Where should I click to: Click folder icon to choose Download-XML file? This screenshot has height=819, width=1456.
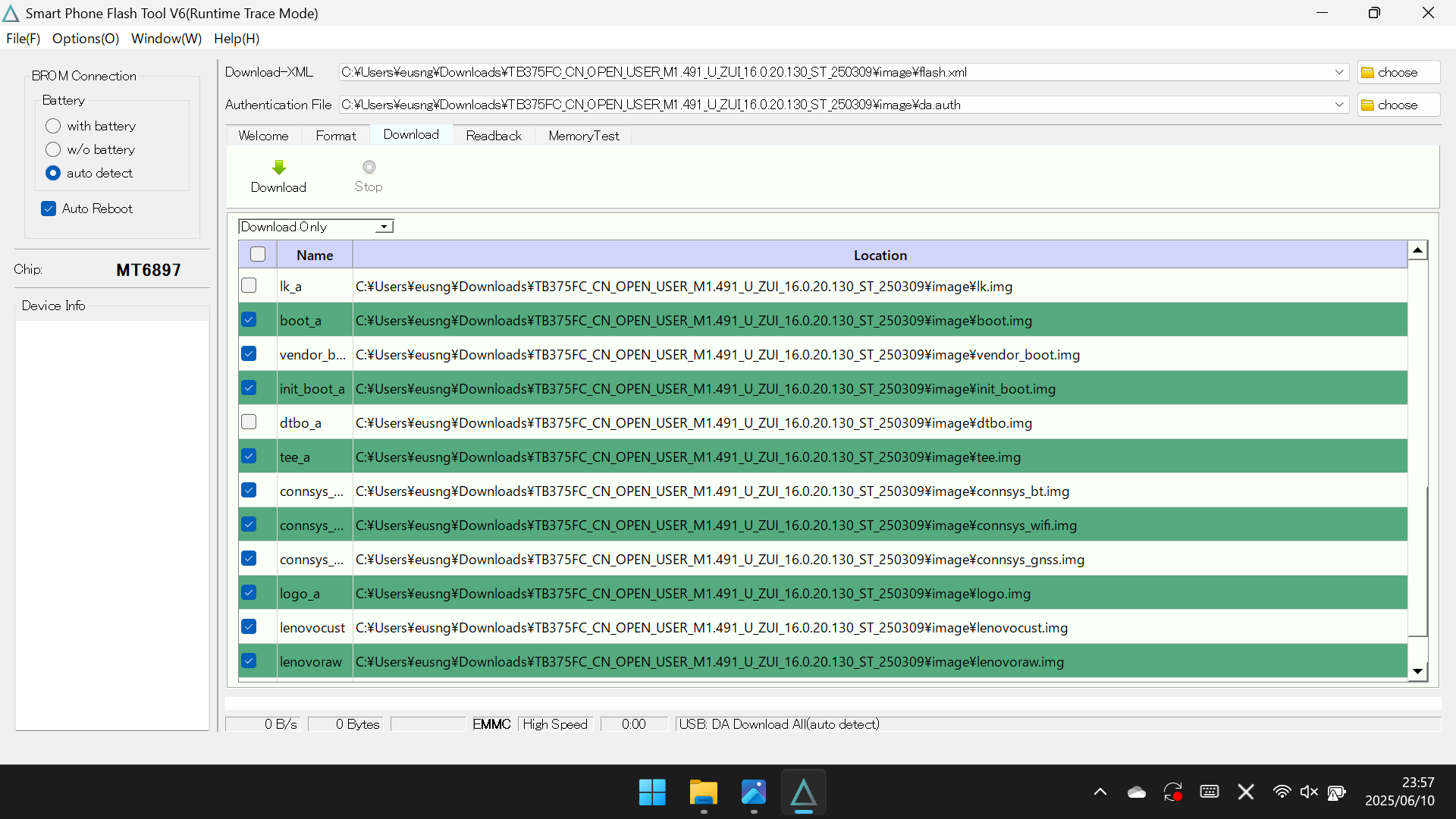pos(1368,73)
